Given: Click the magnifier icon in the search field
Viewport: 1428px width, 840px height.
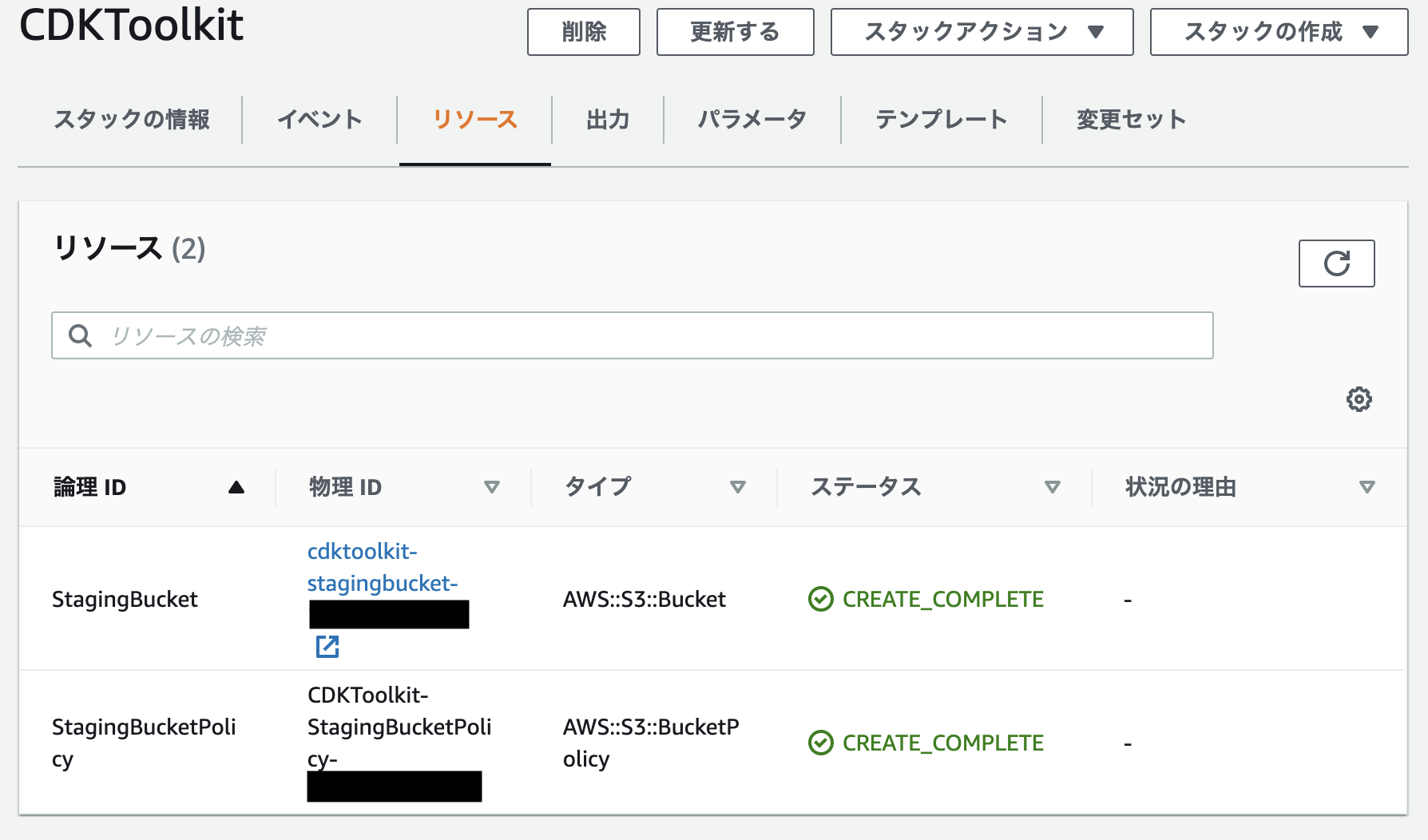Looking at the screenshot, I should (x=80, y=335).
